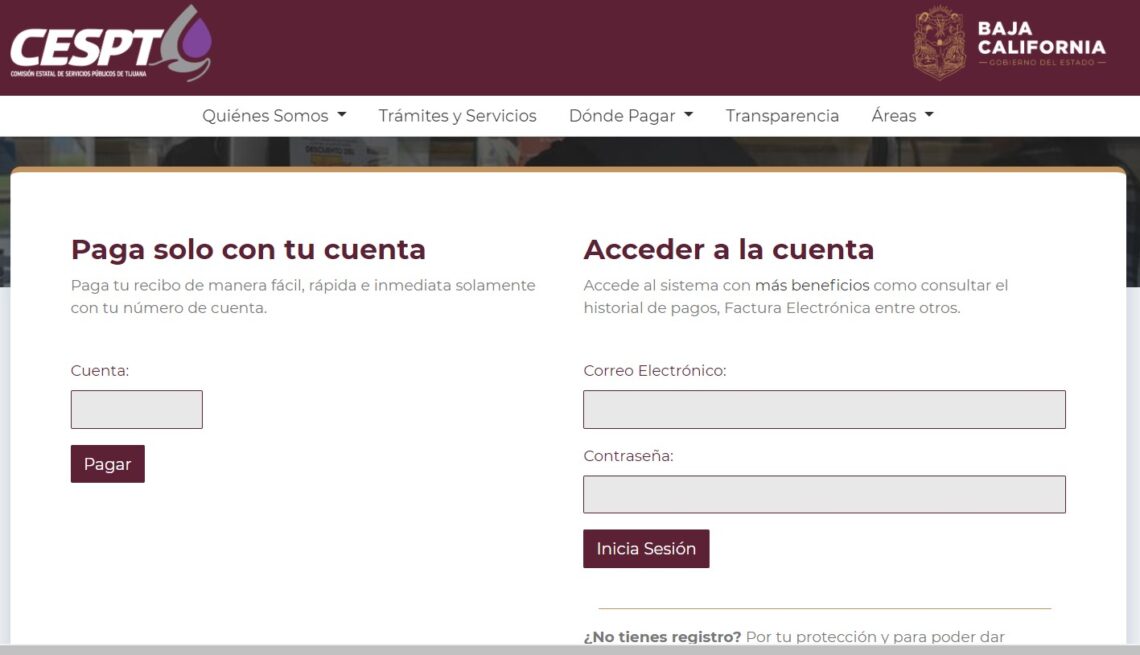Select the Correo Electrónico input field
Image resolution: width=1140 pixels, height=655 pixels.
[824, 410]
